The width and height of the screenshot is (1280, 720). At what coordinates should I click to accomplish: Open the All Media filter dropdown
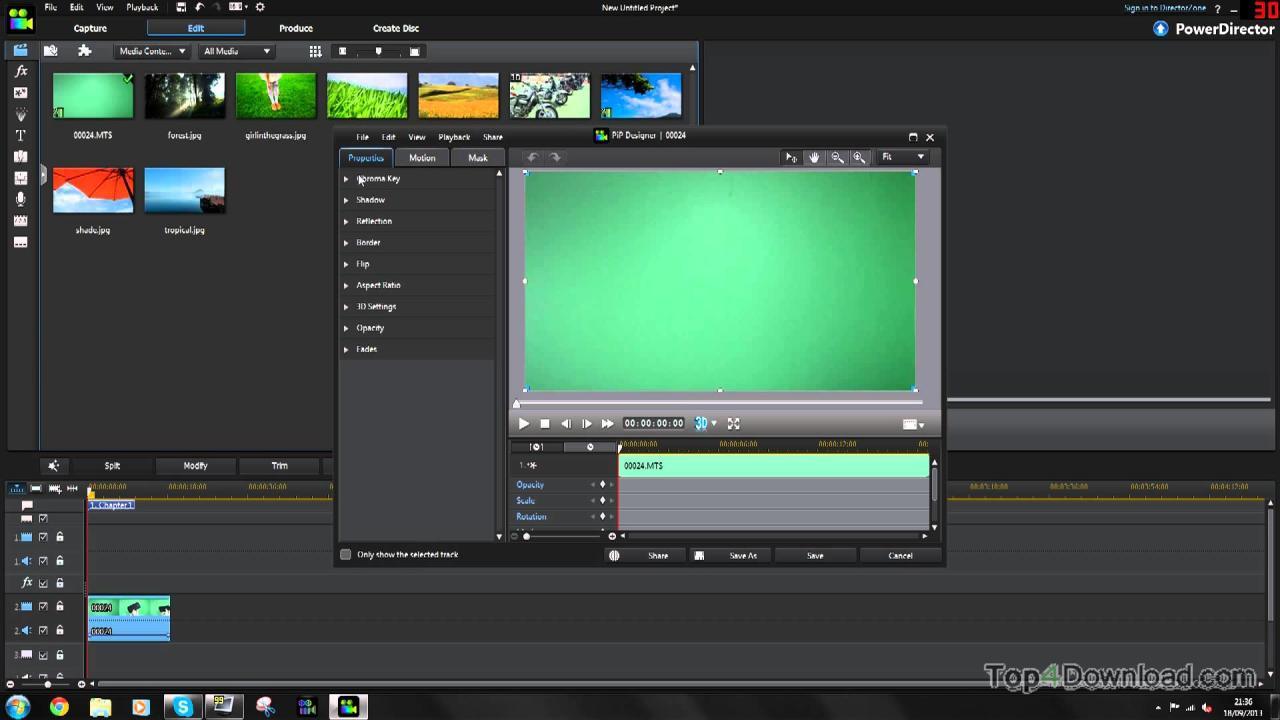pyautogui.click(x=237, y=51)
